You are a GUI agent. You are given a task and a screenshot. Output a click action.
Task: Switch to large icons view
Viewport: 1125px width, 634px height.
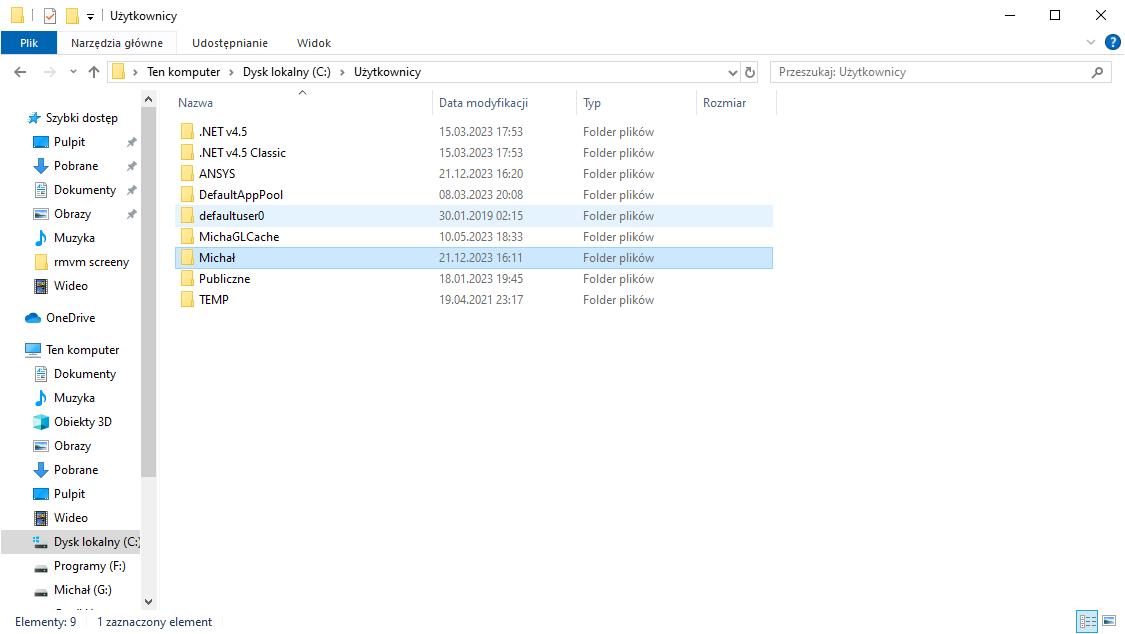pos(1109,622)
